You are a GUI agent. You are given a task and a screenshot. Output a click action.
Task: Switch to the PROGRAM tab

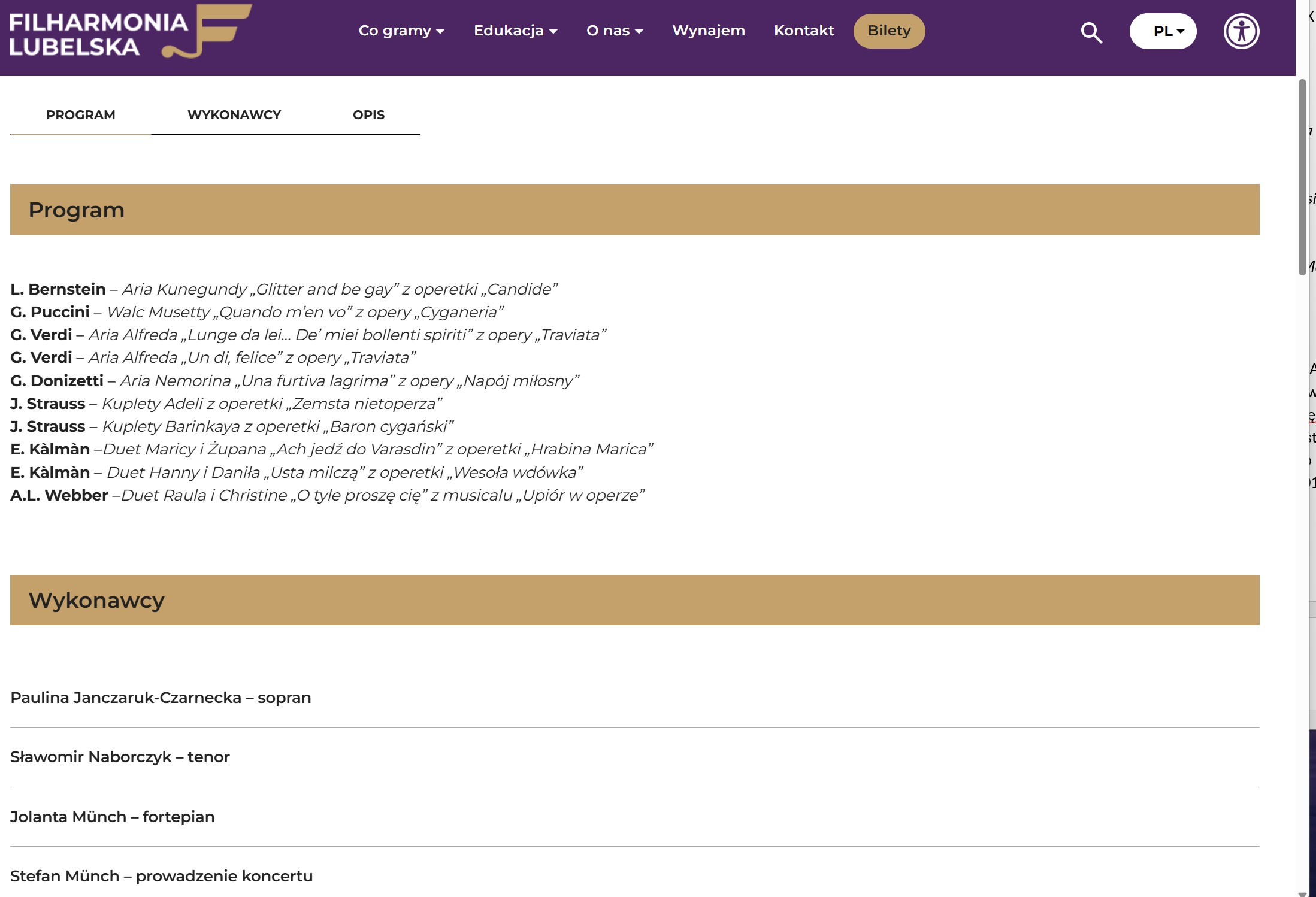(x=80, y=115)
